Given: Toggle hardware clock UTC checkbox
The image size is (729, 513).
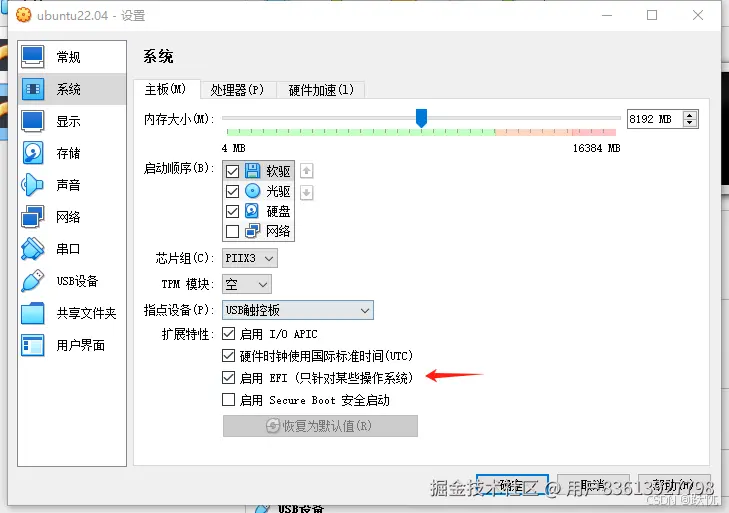Looking at the screenshot, I should coord(228,356).
